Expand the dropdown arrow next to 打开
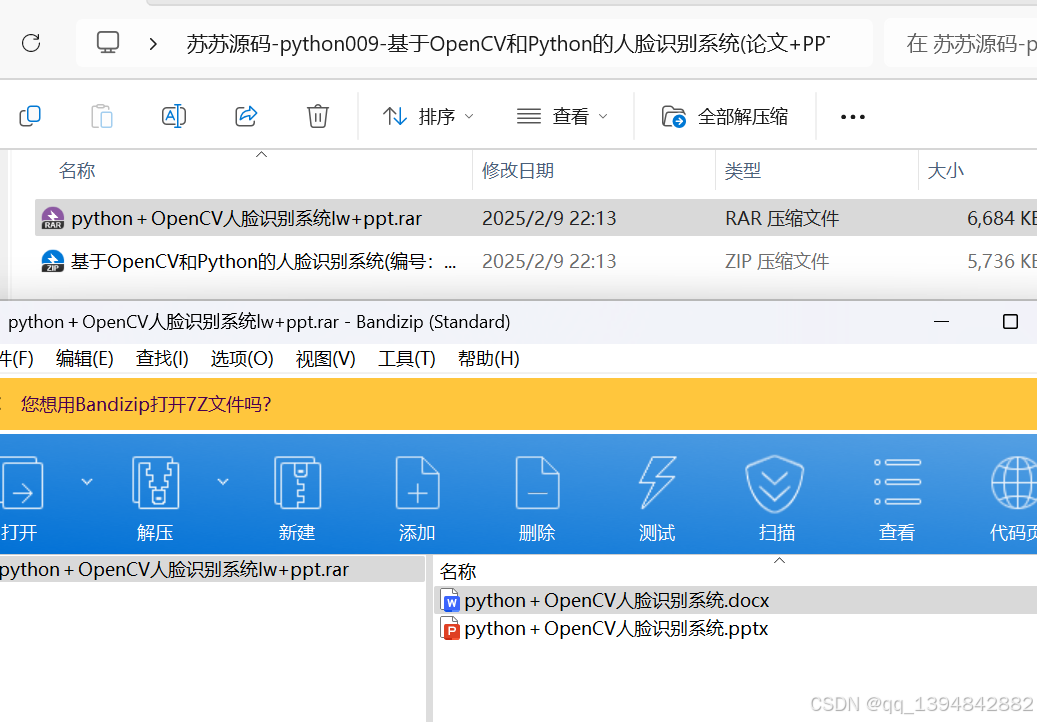The image size is (1037, 722). 87,481
